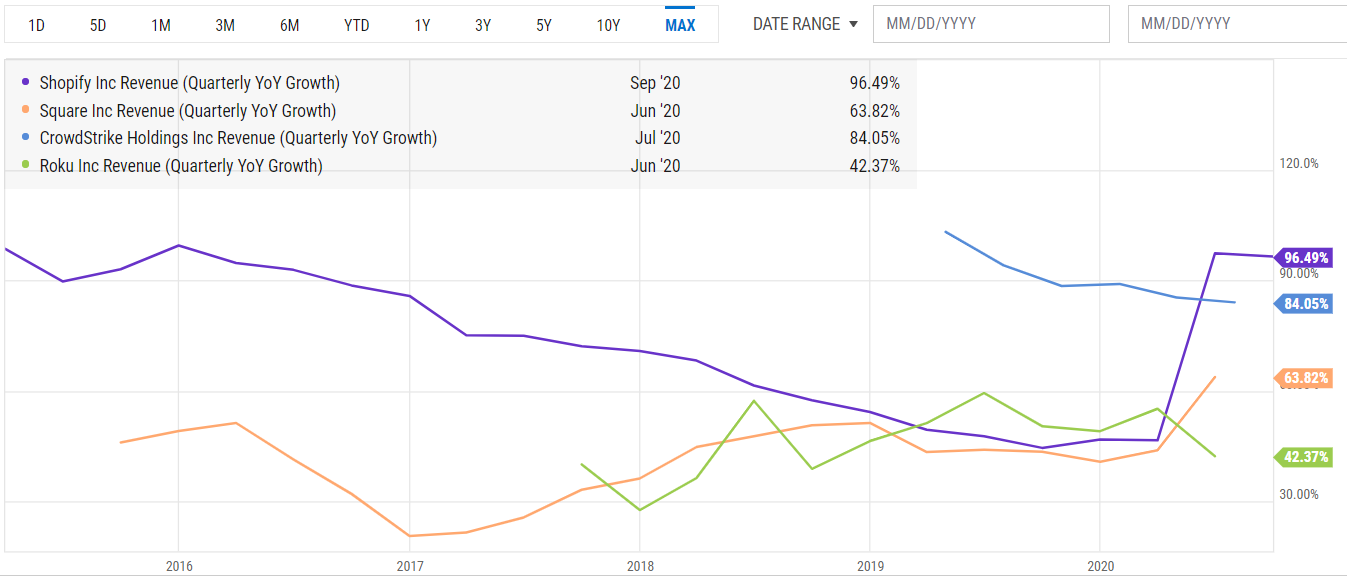The height and width of the screenshot is (577, 1347).
Task: Click the blue 84.05% axis flag
Action: pyautogui.click(x=1302, y=304)
